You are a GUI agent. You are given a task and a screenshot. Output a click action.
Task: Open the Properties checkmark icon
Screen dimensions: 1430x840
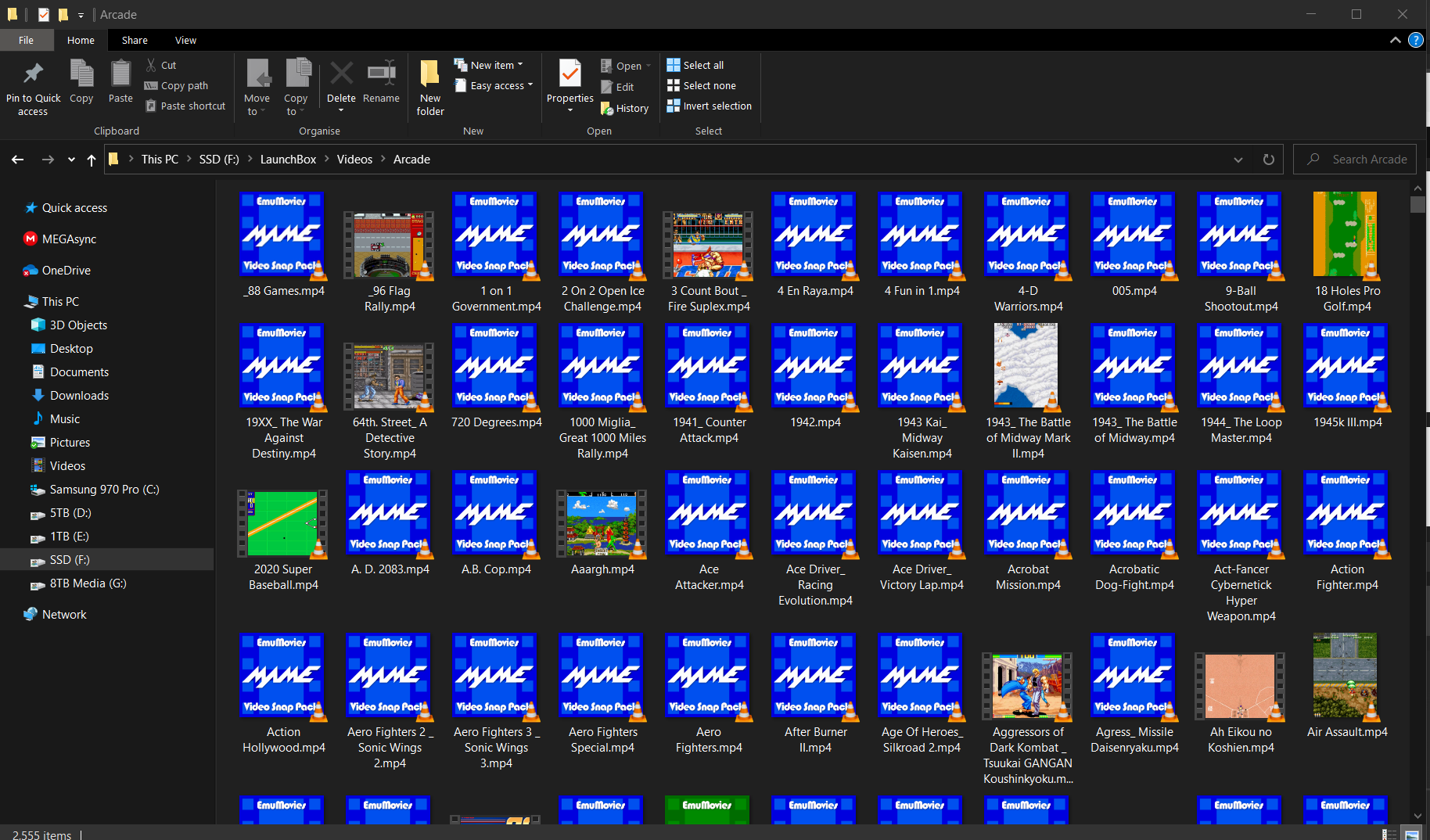point(570,74)
